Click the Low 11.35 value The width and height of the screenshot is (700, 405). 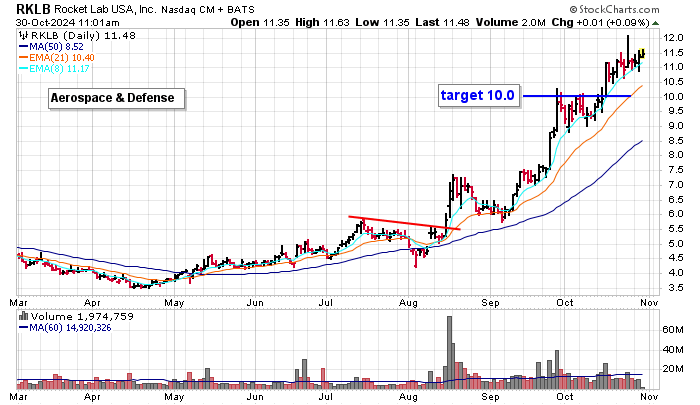382,22
